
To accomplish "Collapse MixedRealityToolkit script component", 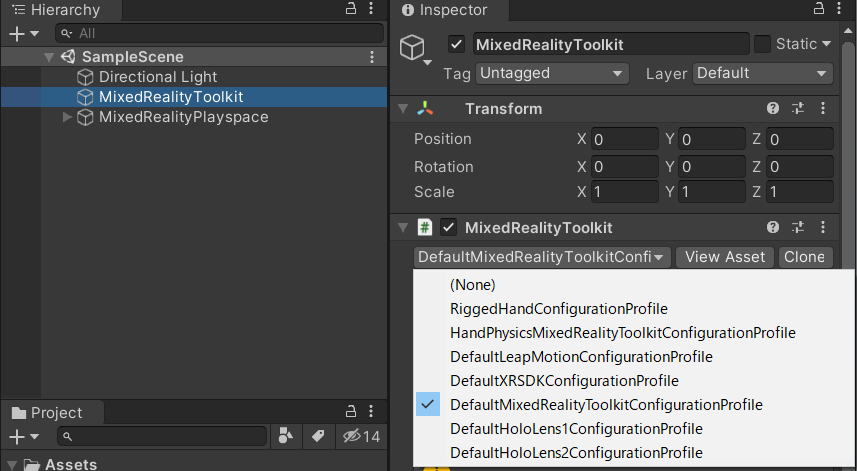I will coord(403,228).
